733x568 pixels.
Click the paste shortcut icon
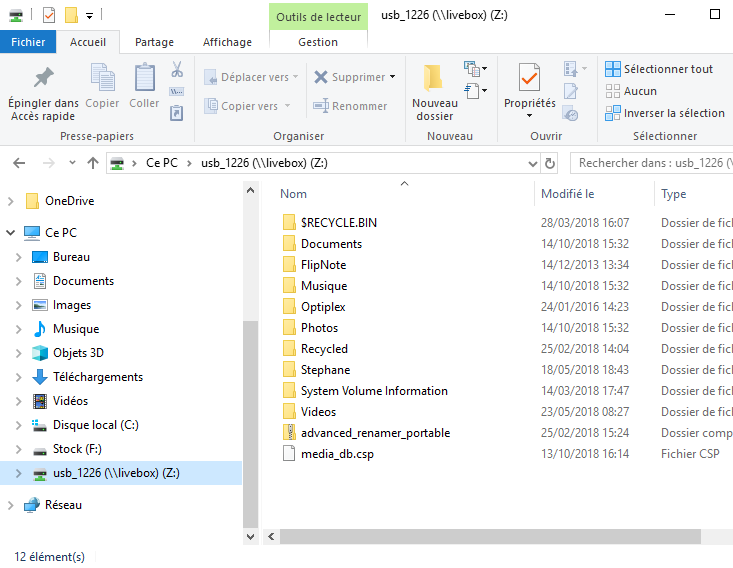[x=177, y=113]
